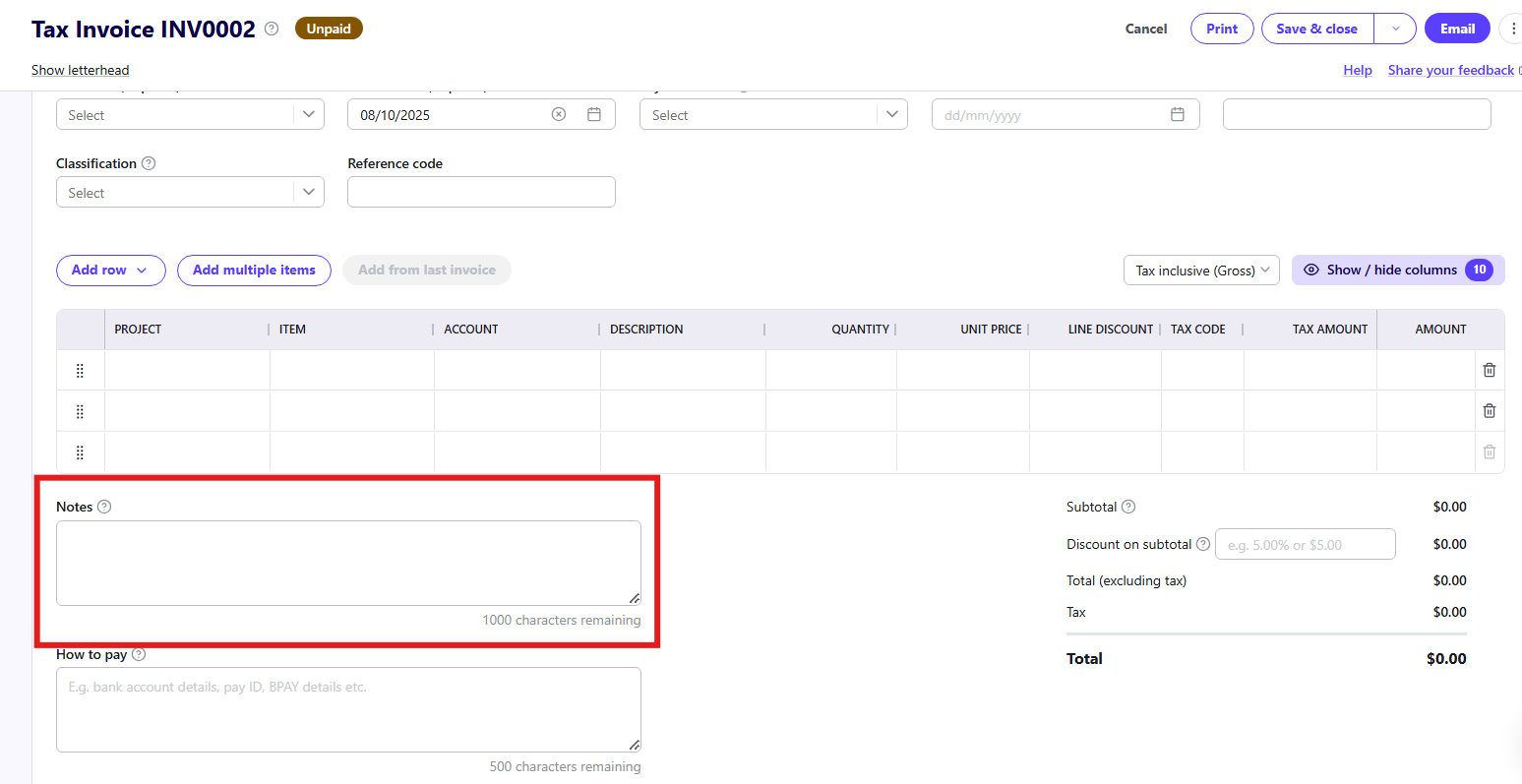
Task: Click the ITEM column header
Action: [292, 330]
